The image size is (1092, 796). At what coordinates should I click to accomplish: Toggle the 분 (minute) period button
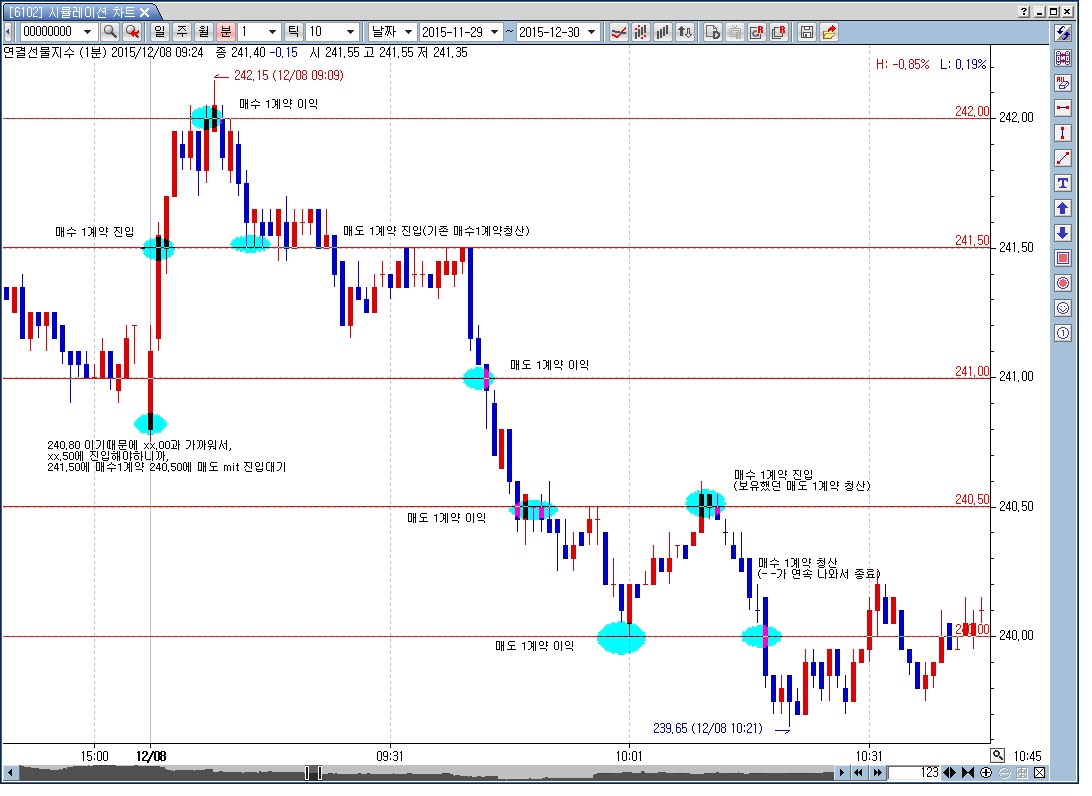(x=226, y=32)
